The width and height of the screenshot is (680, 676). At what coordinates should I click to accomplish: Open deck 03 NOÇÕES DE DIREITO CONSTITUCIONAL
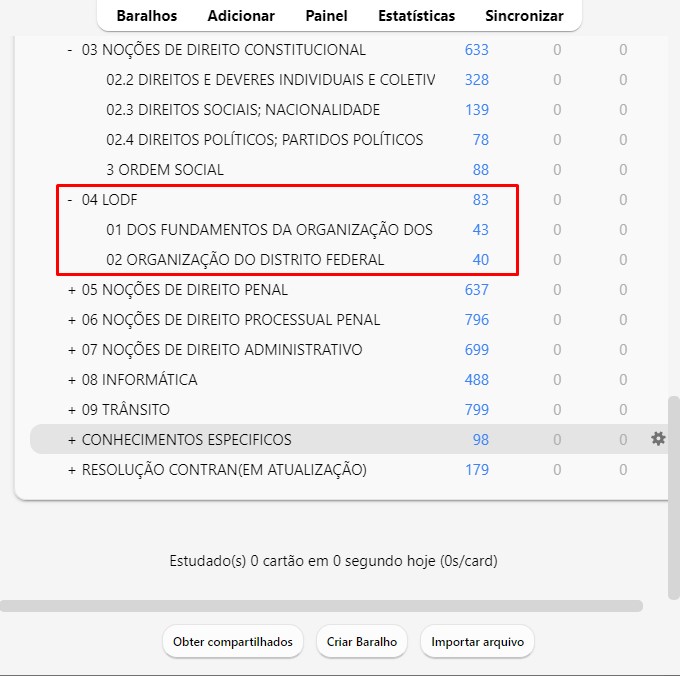point(224,50)
